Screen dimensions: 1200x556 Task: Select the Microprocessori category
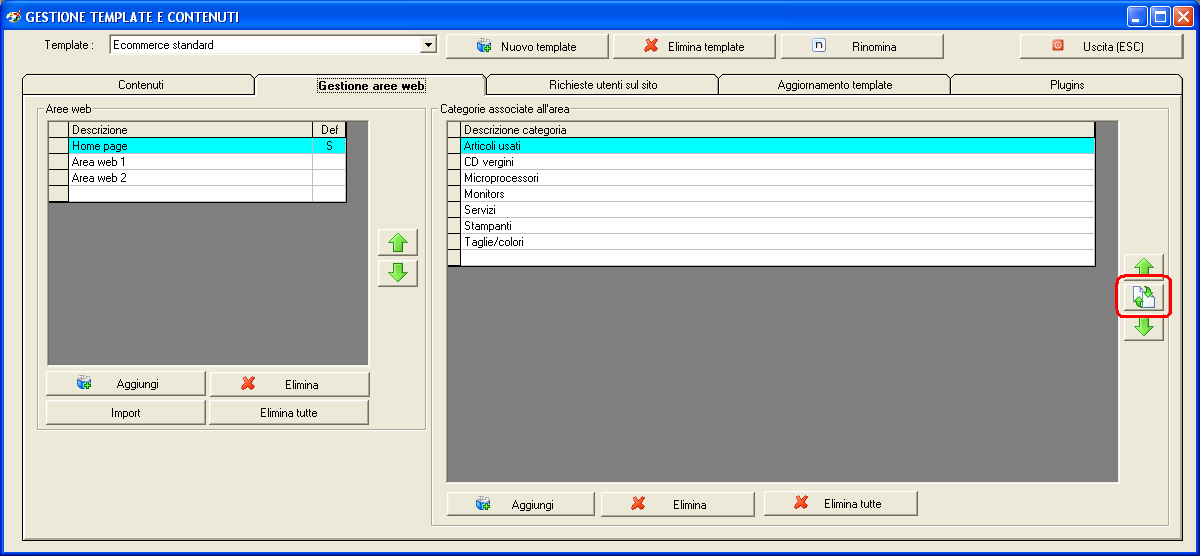coord(770,178)
